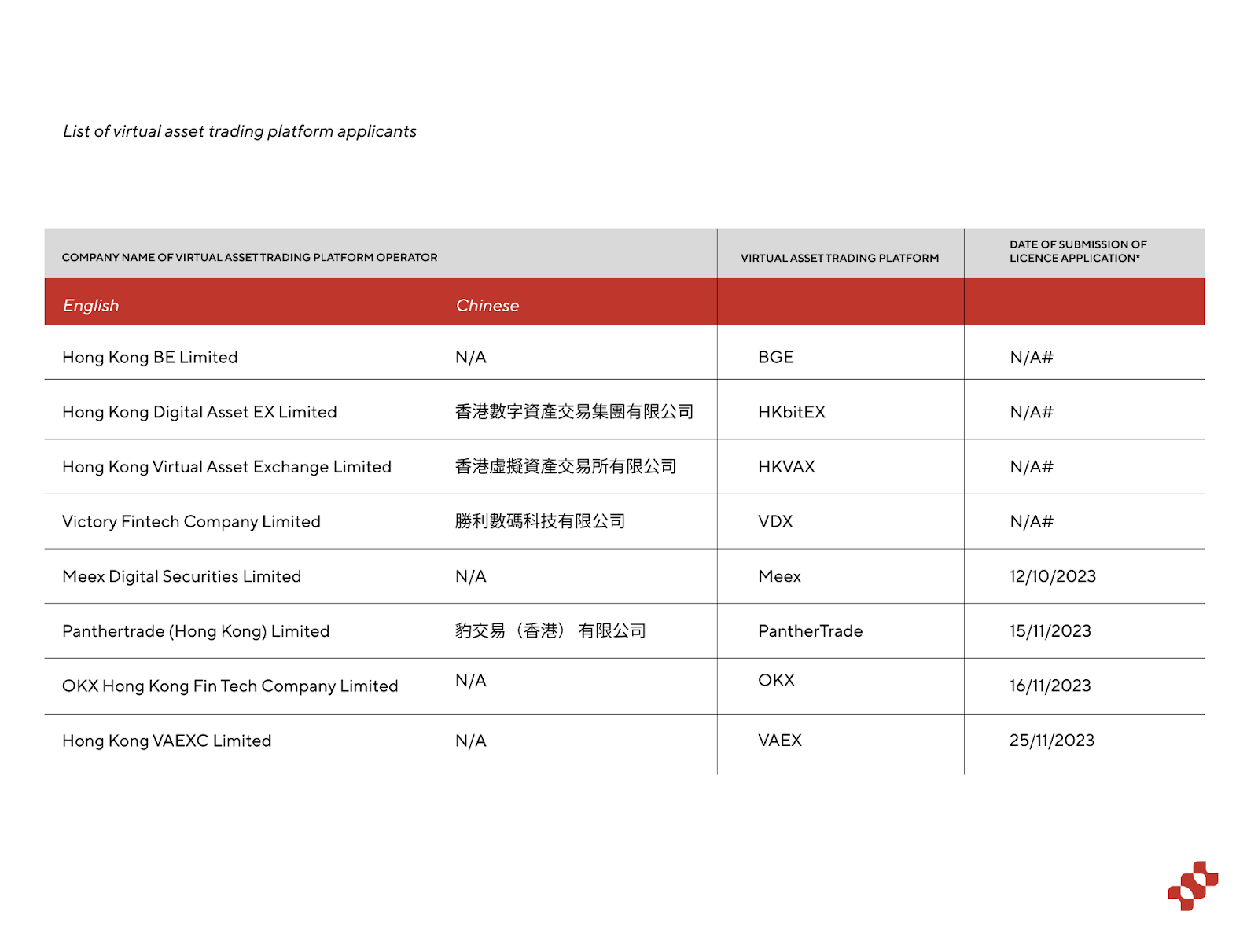Click the 'English' sub-header
This screenshot has width=1258, height=952.
[90, 305]
